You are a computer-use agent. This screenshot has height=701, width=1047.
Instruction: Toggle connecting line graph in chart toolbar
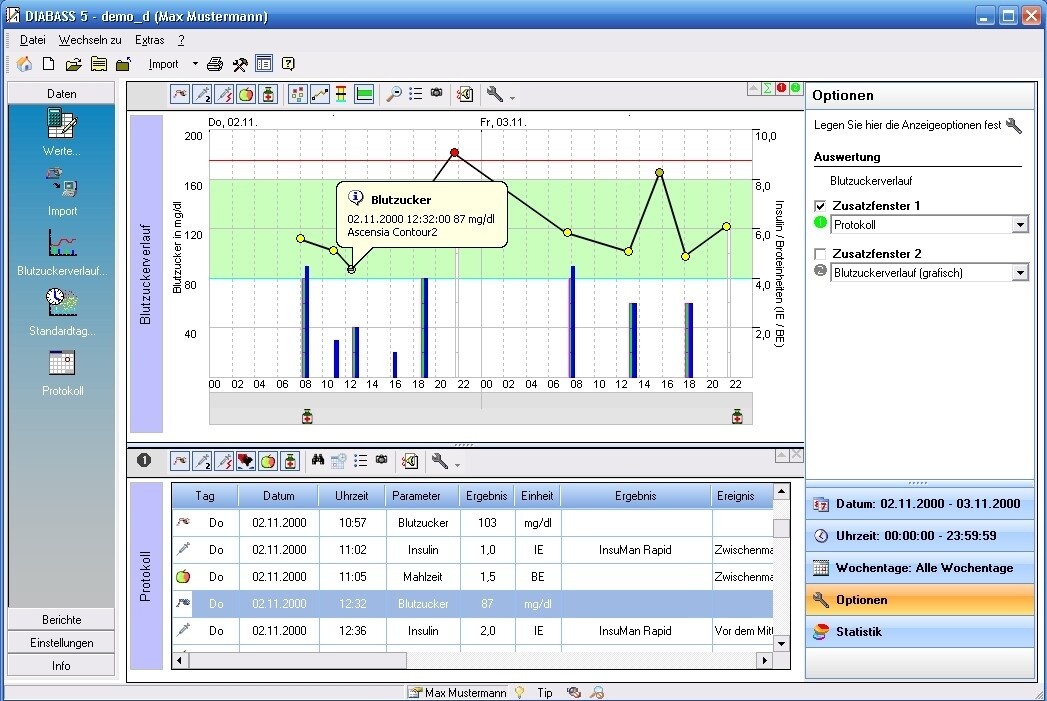coord(320,95)
